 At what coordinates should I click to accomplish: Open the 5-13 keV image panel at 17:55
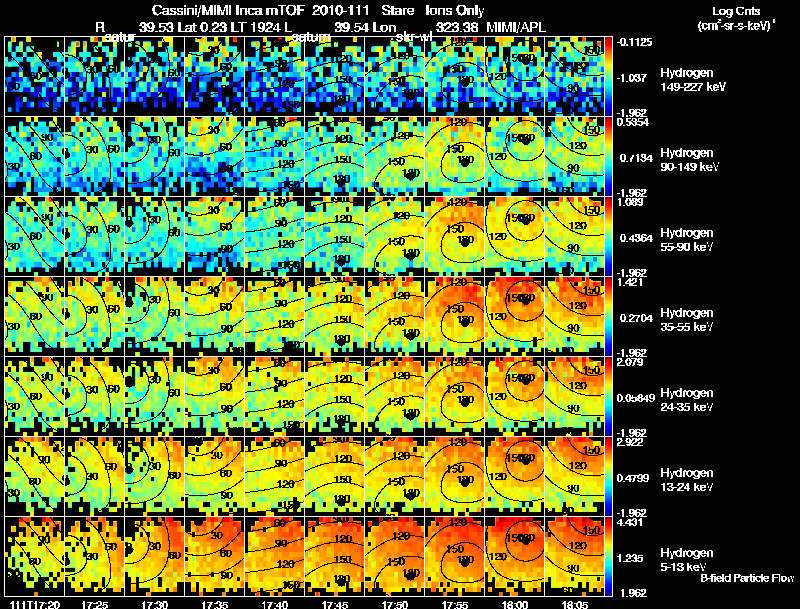(x=455, y=556)
